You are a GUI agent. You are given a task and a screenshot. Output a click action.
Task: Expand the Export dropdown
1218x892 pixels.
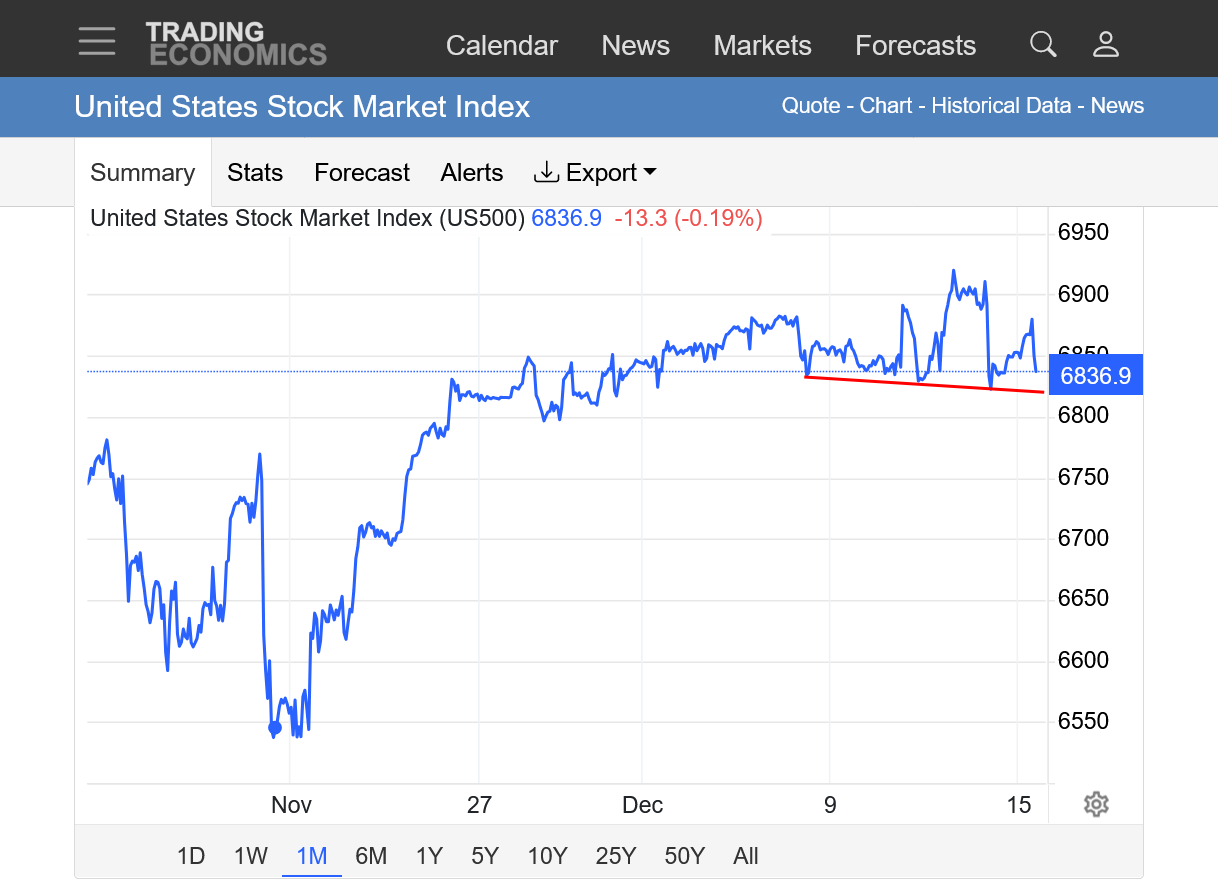[595, 173]
